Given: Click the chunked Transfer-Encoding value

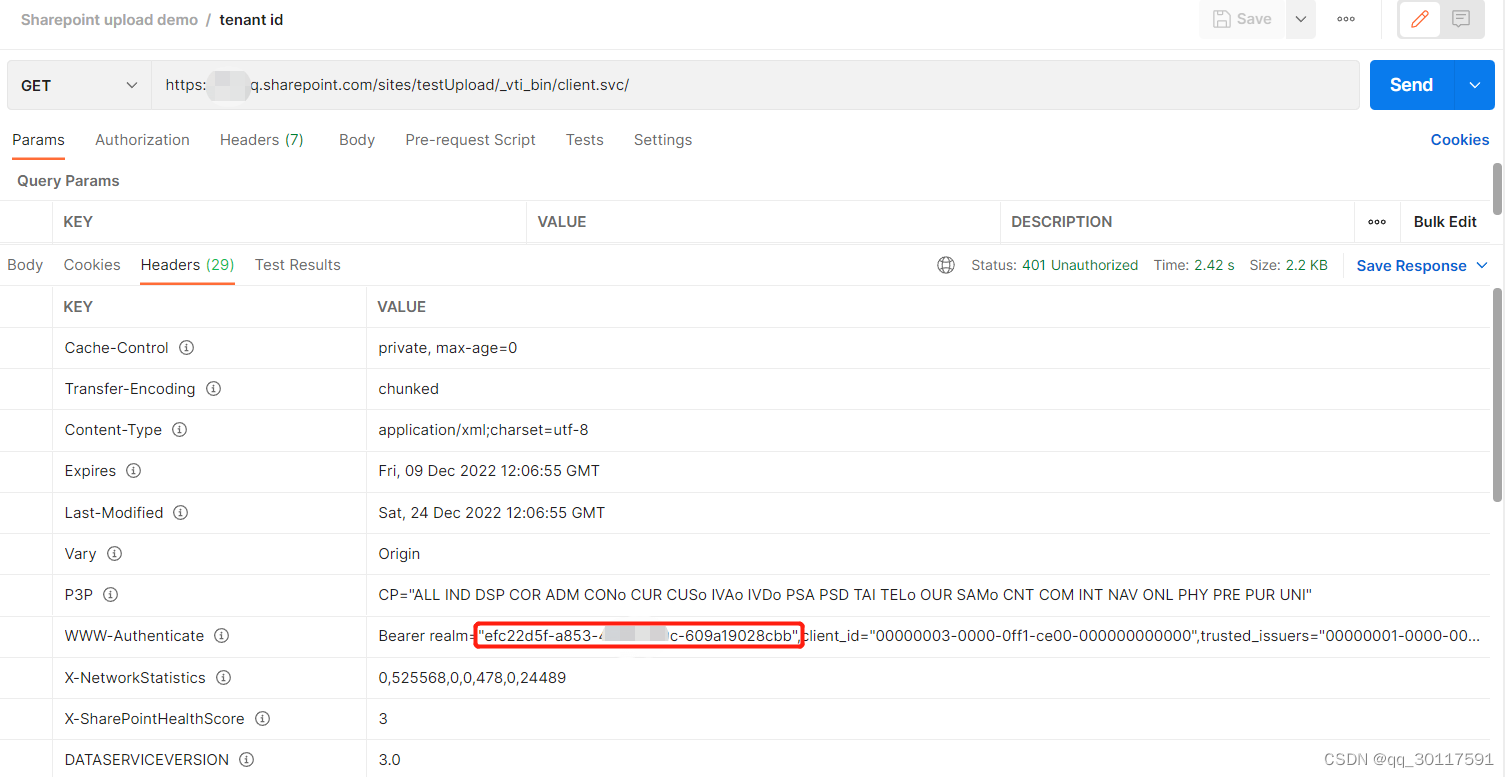Looking at the screenshot, I should [x=408, y=389].
